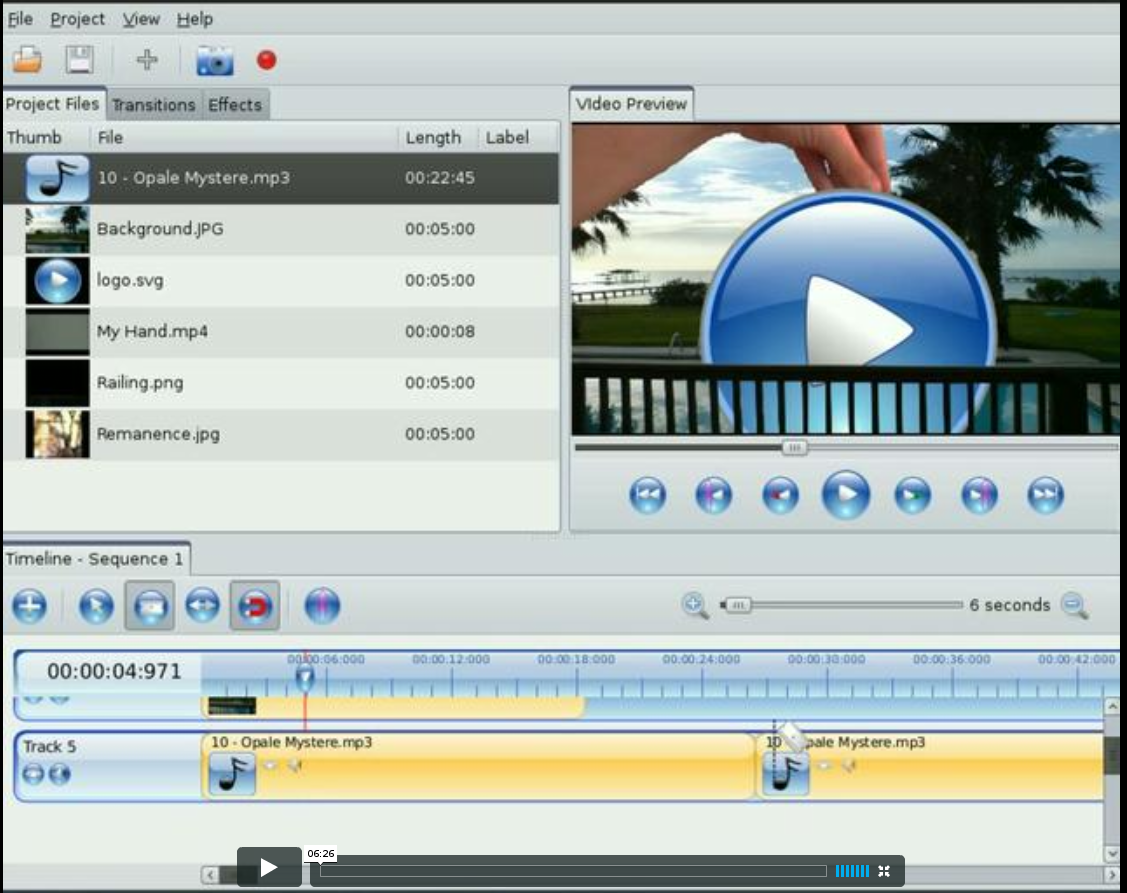The image size is (1127, 893).
Task: Open the File menu
Action: 20,19
